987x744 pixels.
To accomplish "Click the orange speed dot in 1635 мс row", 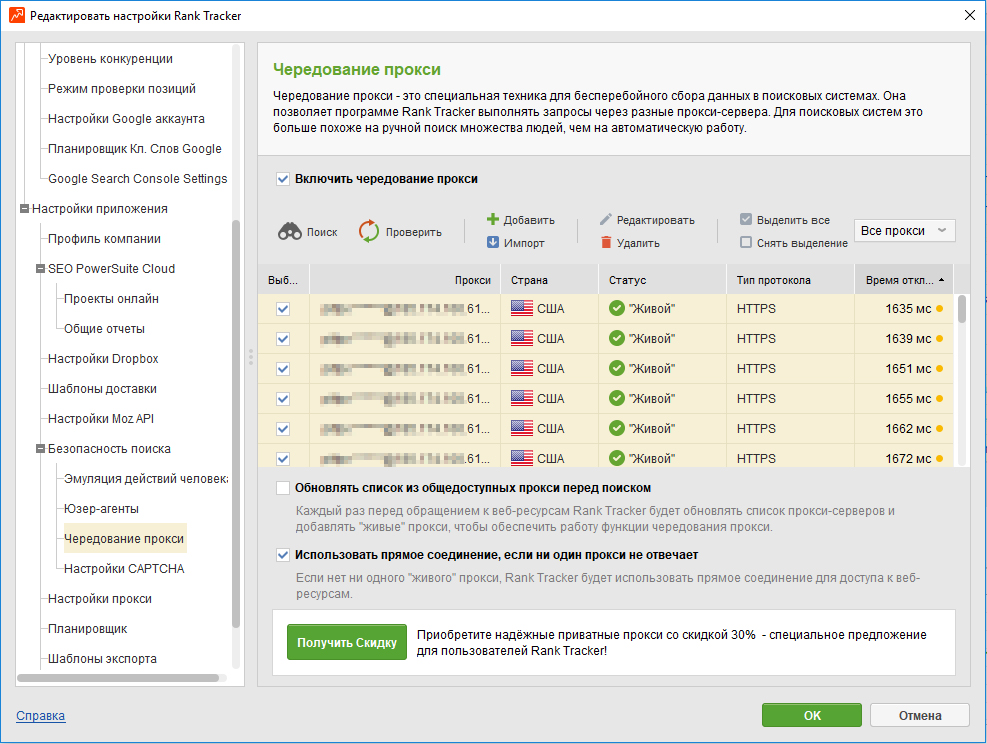I will (x=940, y=308).
